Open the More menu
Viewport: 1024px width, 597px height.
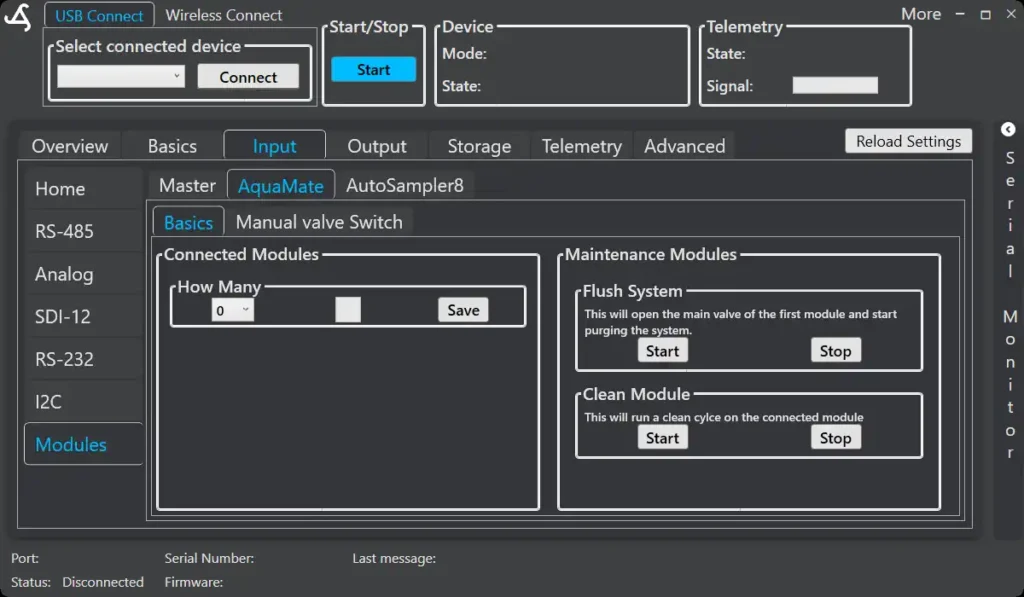pos(920,14)
